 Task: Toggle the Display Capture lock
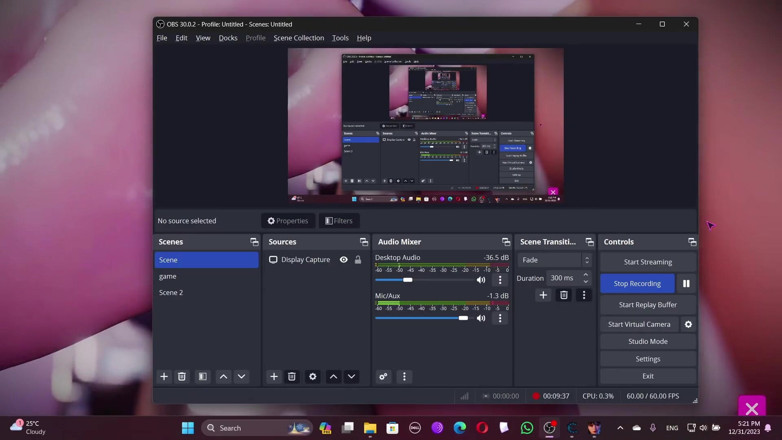click(x=358, y=260)
